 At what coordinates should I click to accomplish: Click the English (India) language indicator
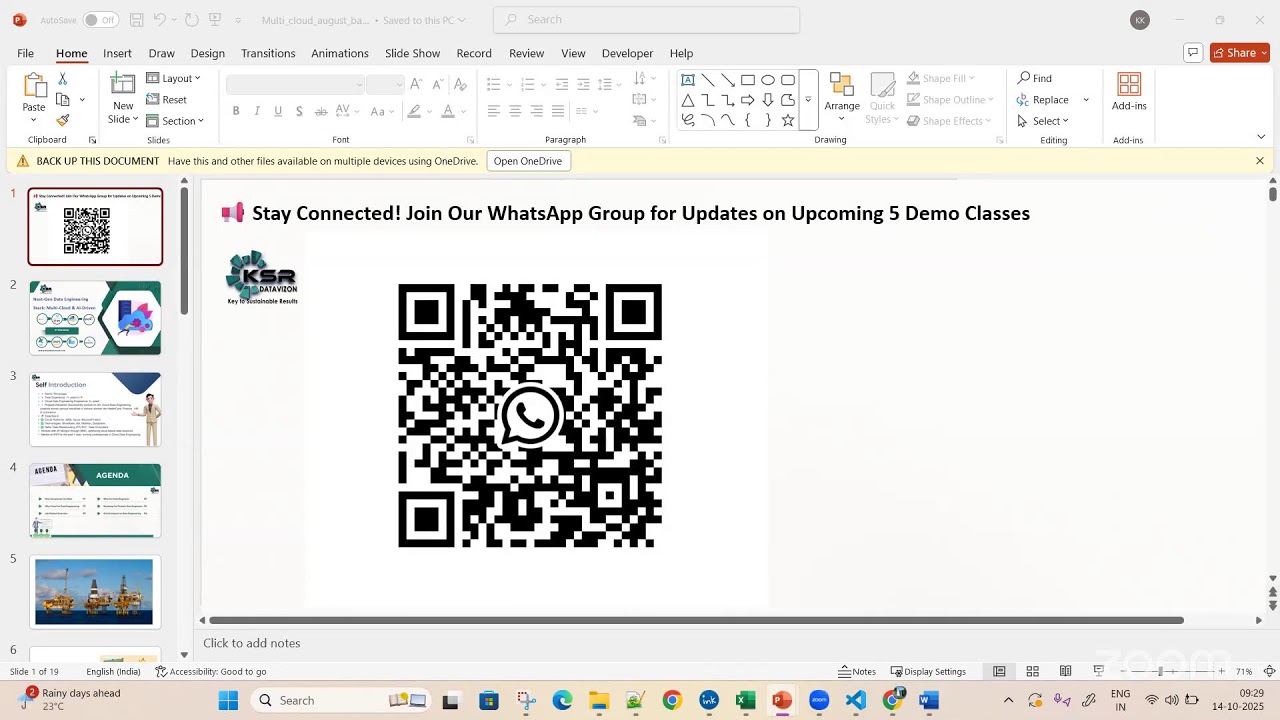tap(113, 671)
